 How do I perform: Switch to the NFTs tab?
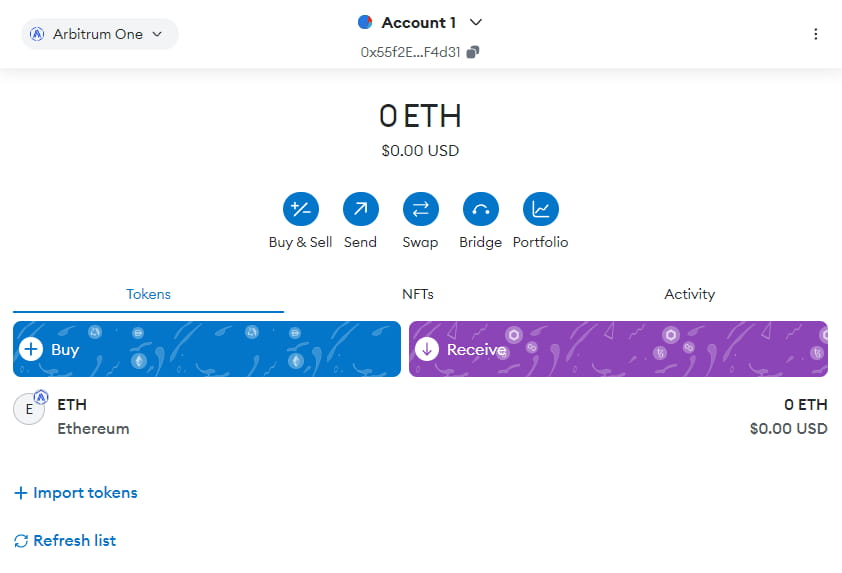coord(417,294)
